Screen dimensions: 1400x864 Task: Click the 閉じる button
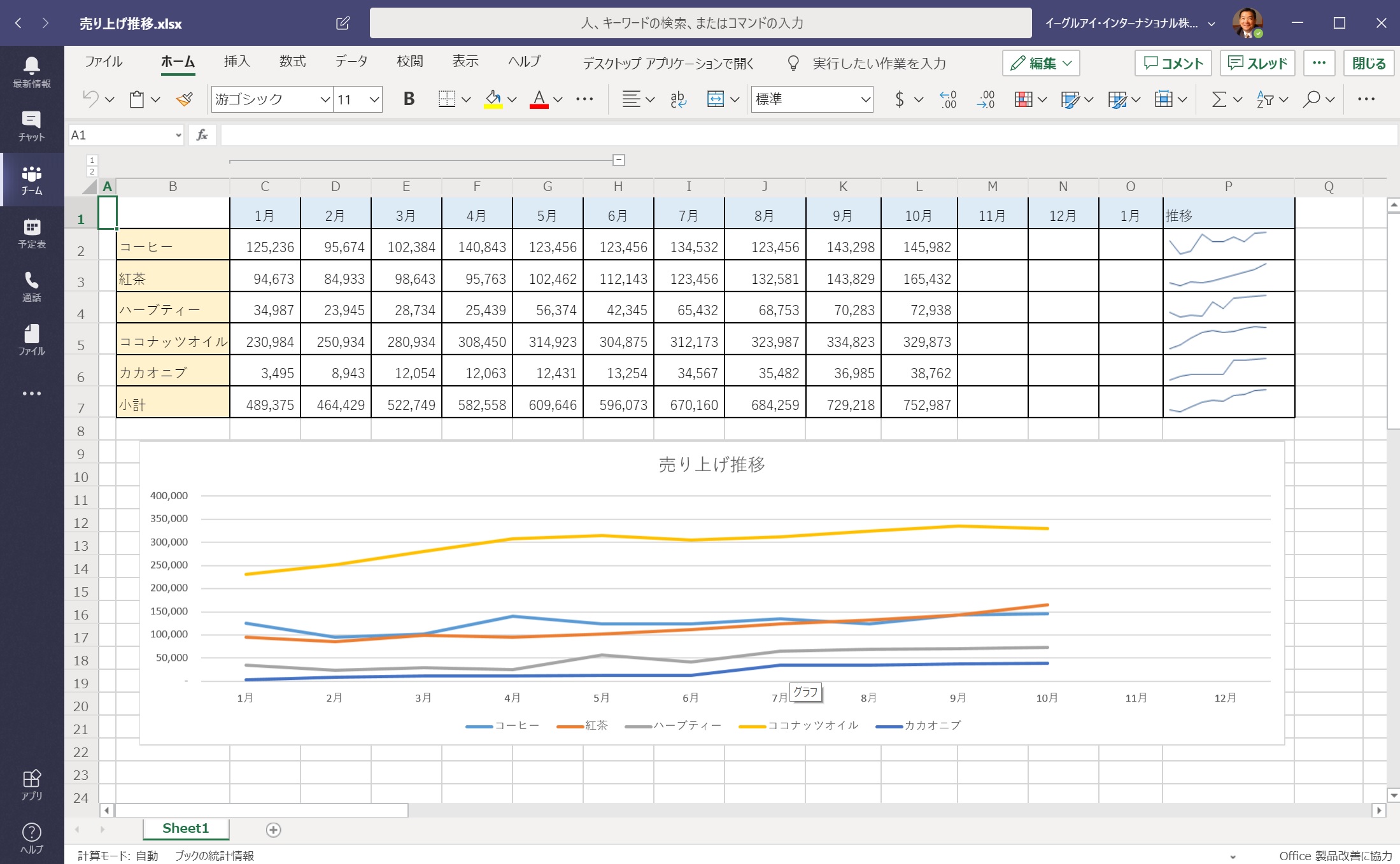point(1369,63)
